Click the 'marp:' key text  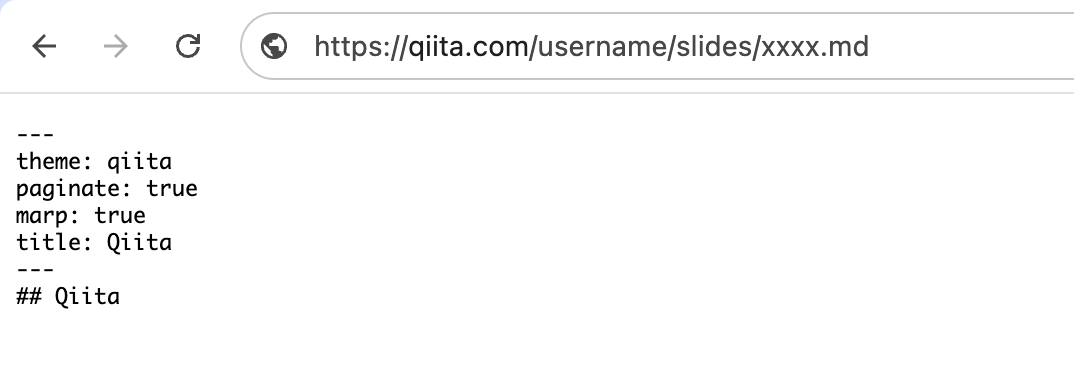click(49, 216)
